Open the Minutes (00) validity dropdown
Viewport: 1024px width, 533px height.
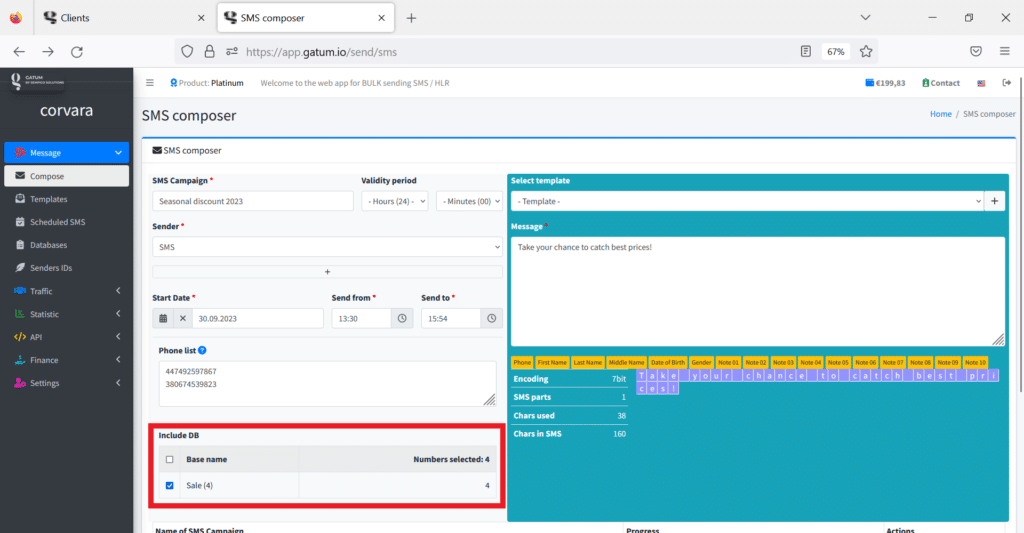pos(469,201)
